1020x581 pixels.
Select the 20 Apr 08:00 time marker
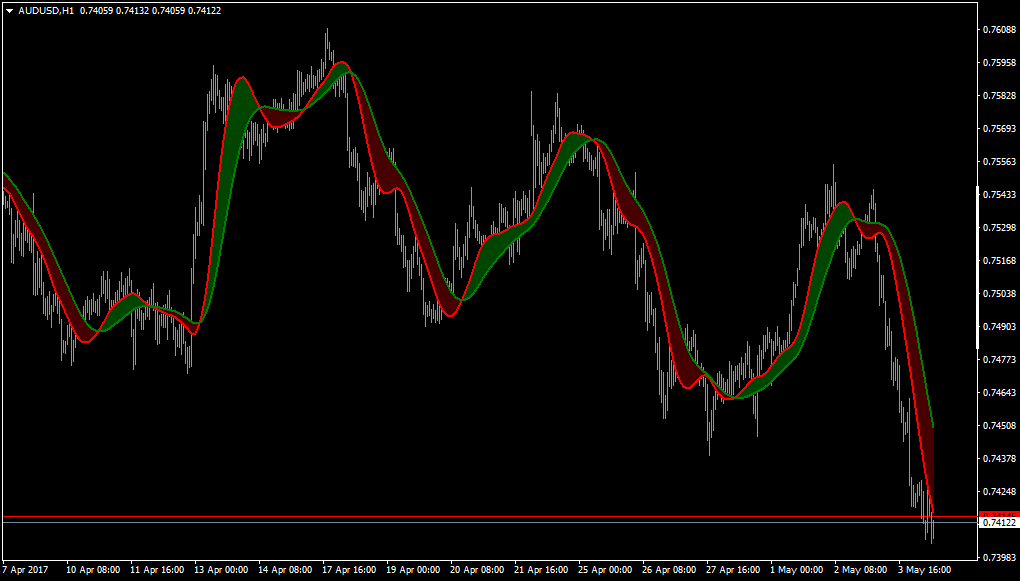(x=477, y=569)
